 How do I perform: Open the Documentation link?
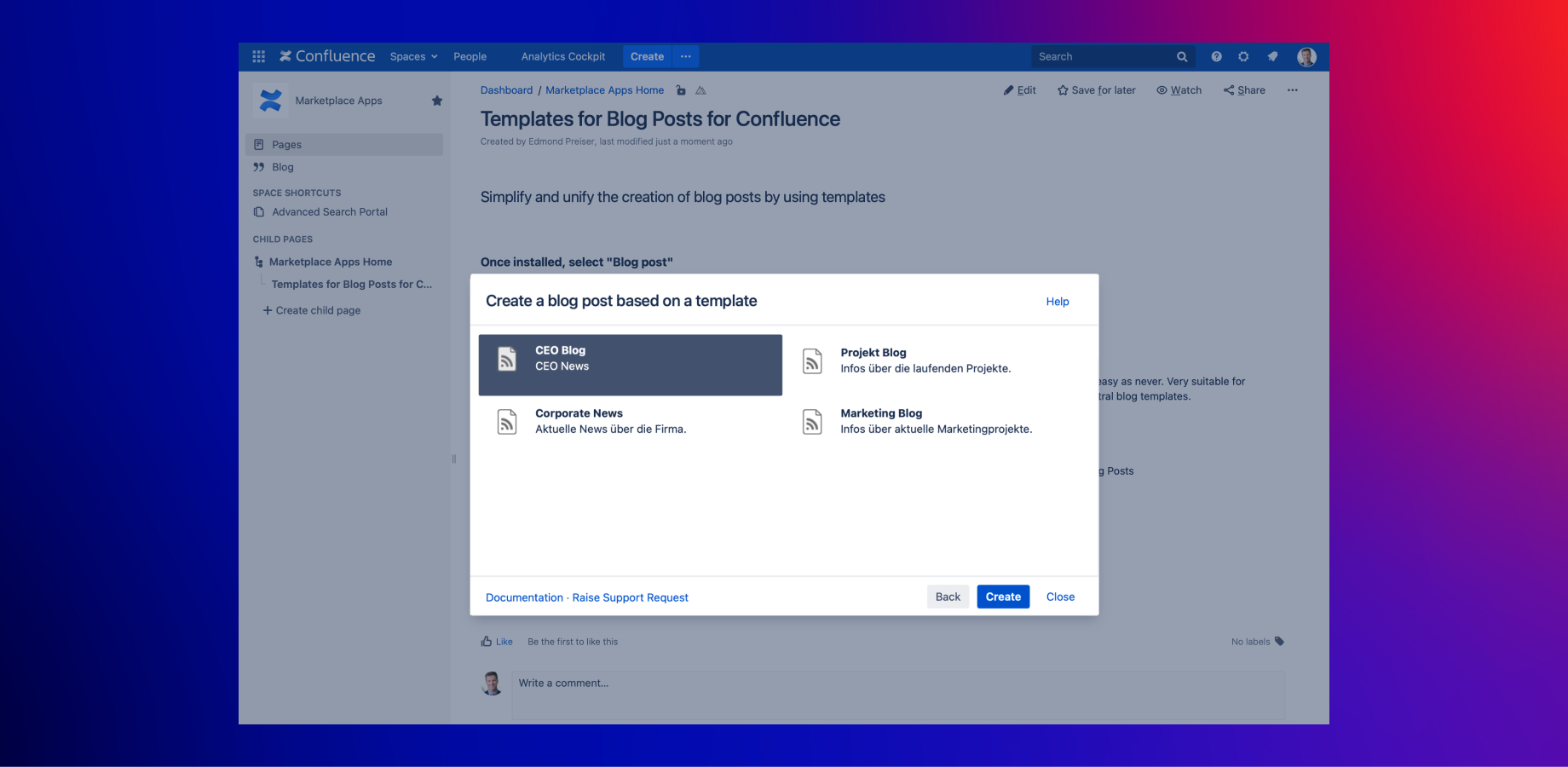coord(524,597)
